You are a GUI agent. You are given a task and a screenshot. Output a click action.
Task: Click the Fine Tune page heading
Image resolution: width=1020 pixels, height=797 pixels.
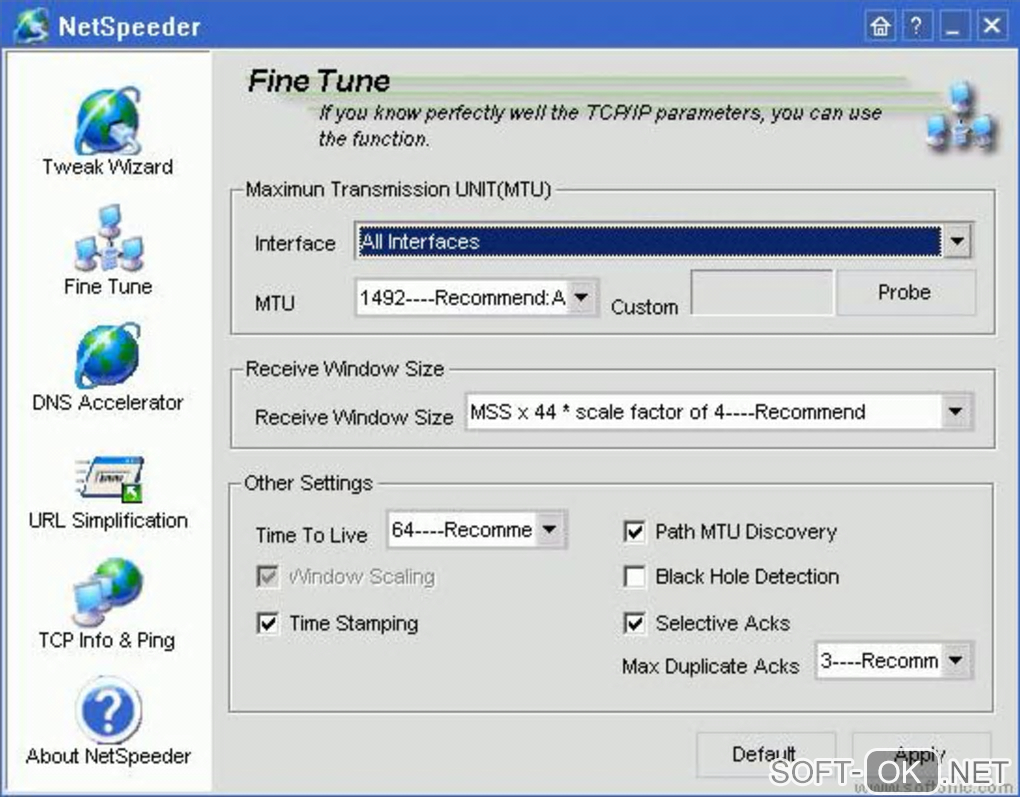[x=319, y=81]
